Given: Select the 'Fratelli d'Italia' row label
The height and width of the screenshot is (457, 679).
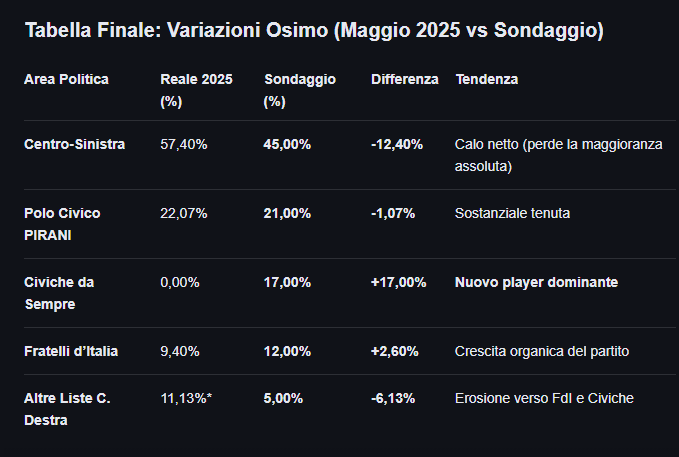Looking at the screenshot, I should click(x=71, y=351).
